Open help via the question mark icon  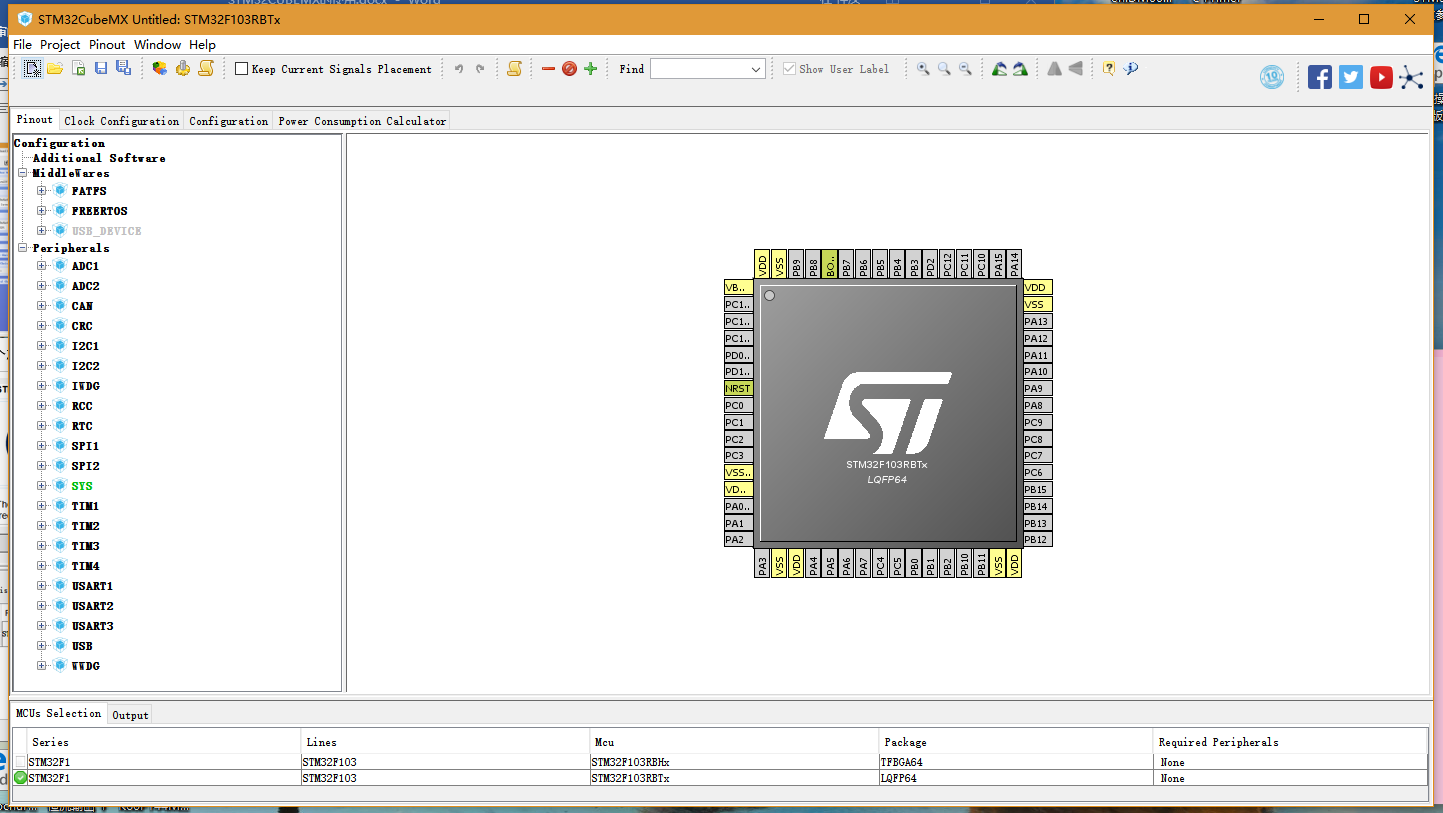coord(1108,68)
